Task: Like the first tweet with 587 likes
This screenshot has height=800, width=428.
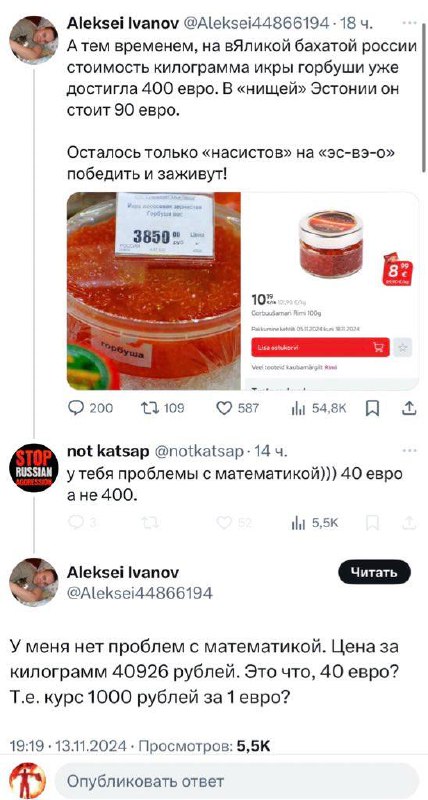Action: 237,408
